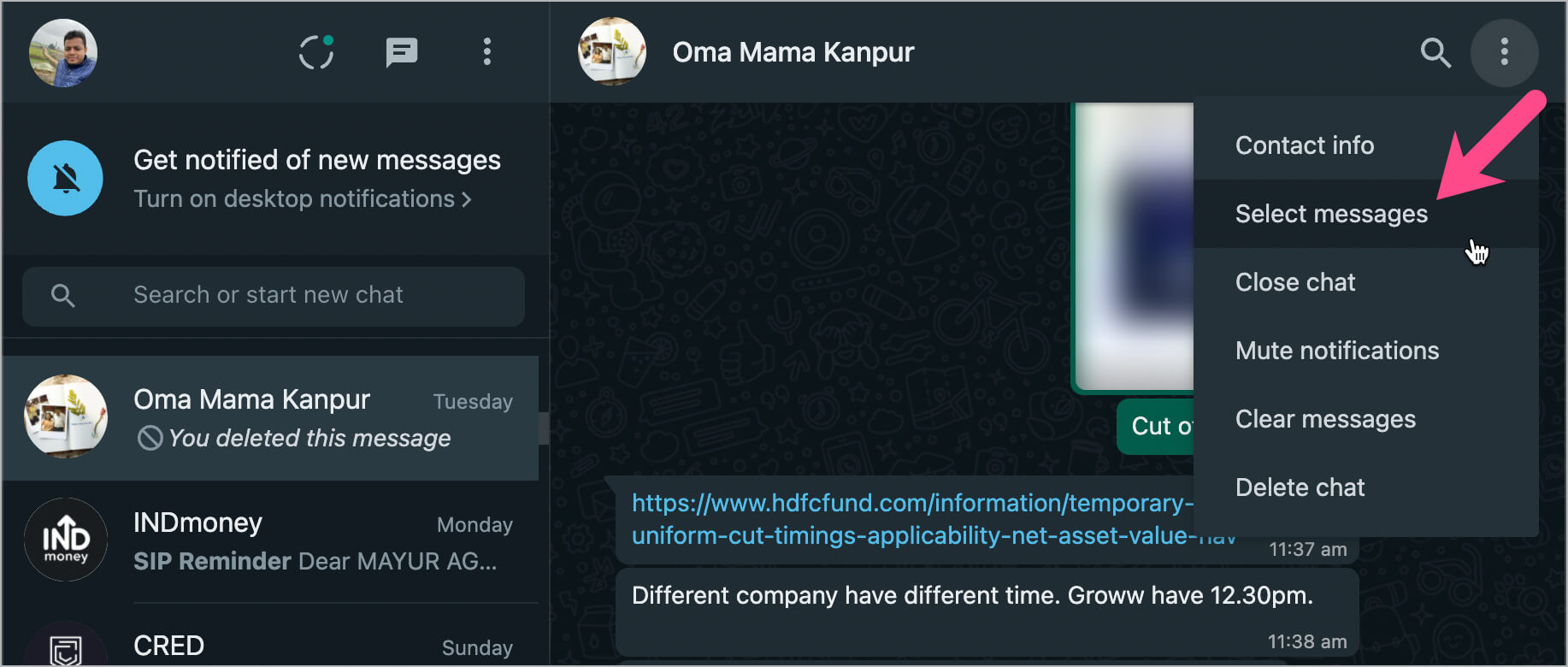Turn on desktop notifications
Viewport: 1568px width, 667px height.
pyautogui.click(x=303, y=199)
